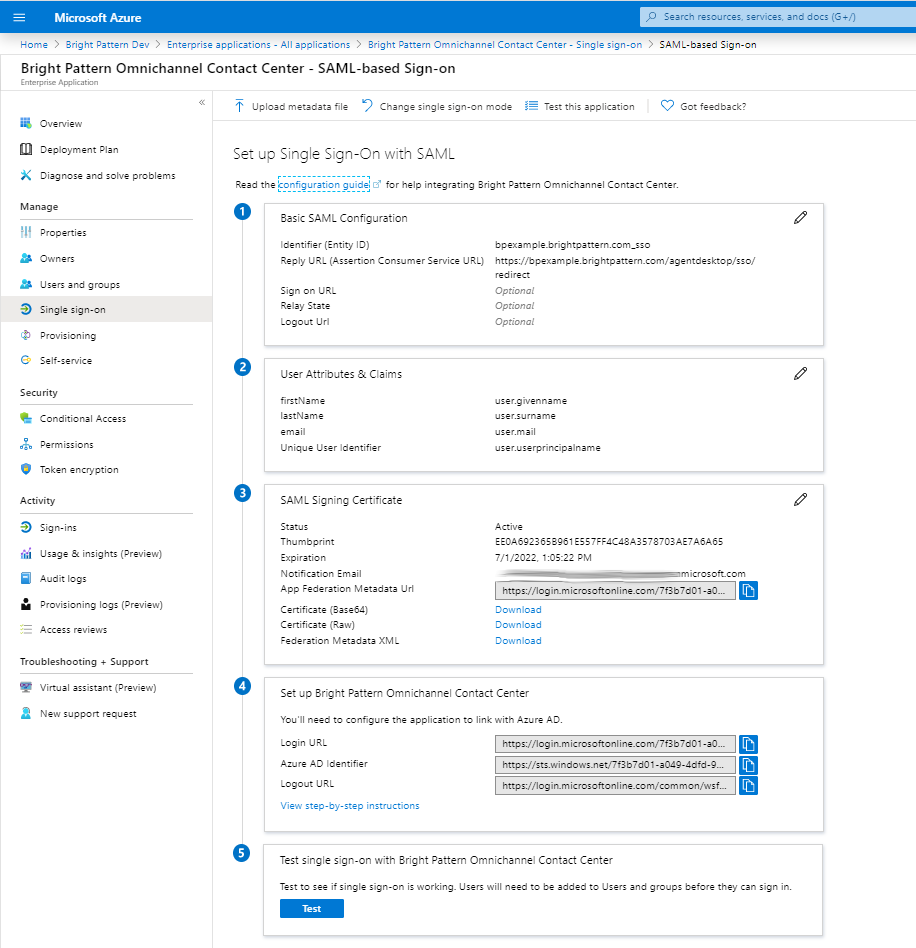
Task: Click the blue Test button
Action: point(311,908)
